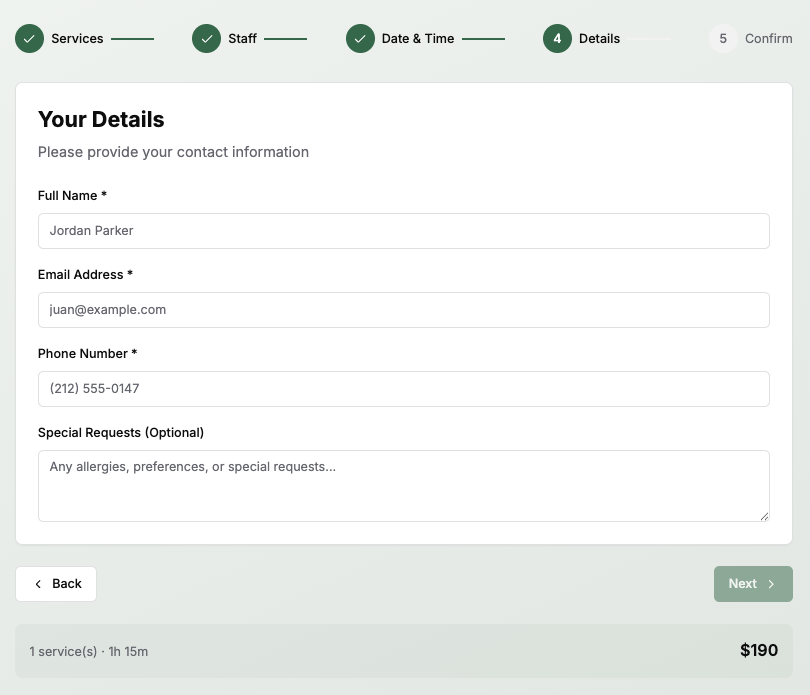Click the Next button

(753, 583)
